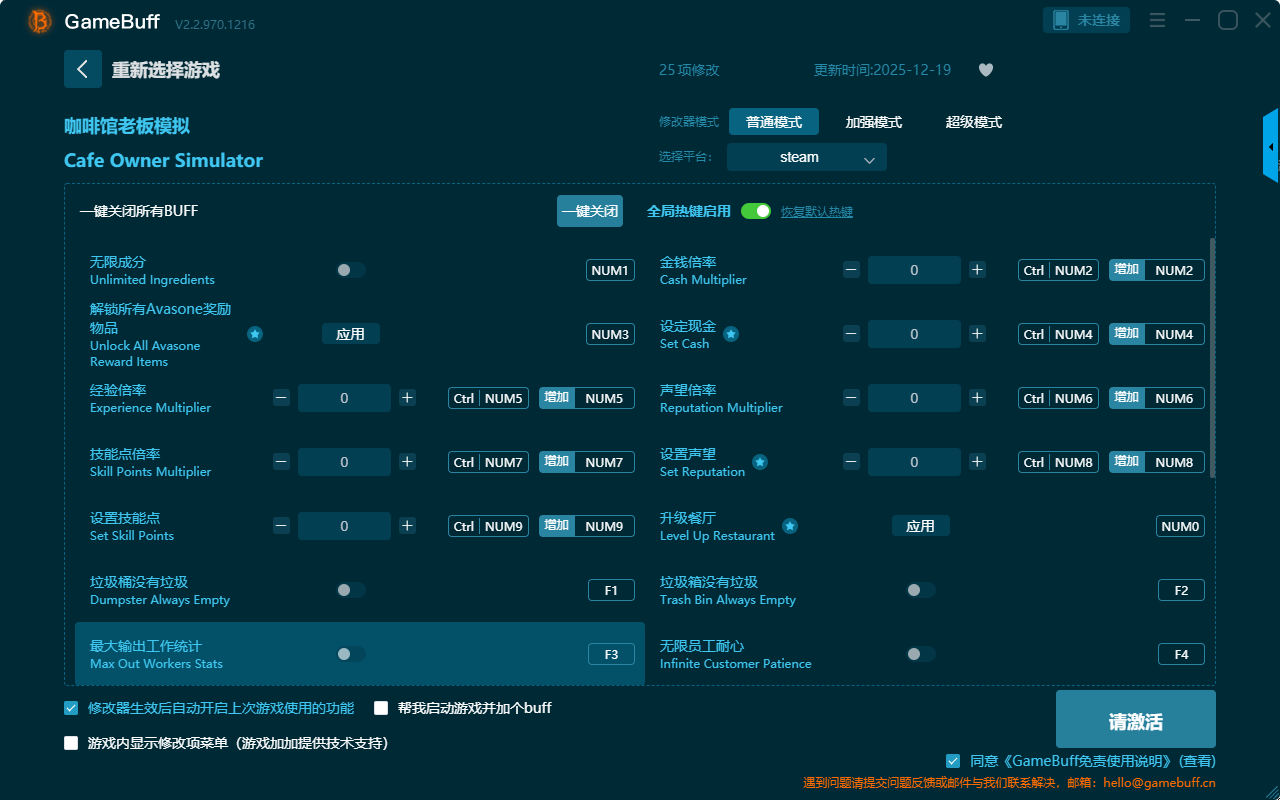Switch to 加强模式 enhanced mode tab
Viewport: 1280px width, 800px height.
pyautogui.click(x=873, y=122)
